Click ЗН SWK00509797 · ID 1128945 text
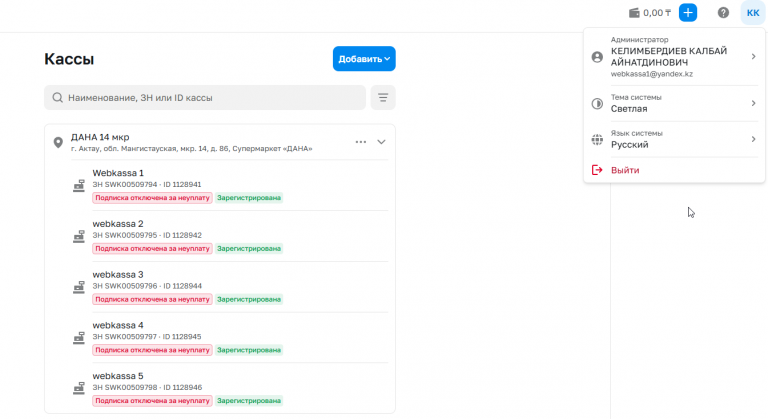The width and height of the screenshot is (768, 419). pyautogui.click(x=147, y=337)
